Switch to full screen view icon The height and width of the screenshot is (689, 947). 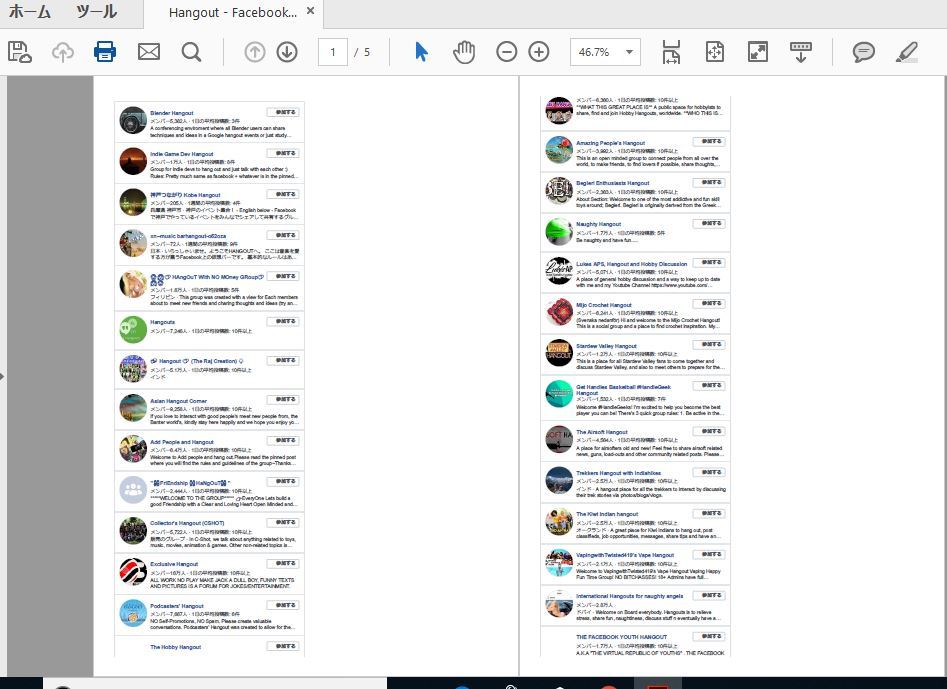pyautogui.click(x=758, y=52)
